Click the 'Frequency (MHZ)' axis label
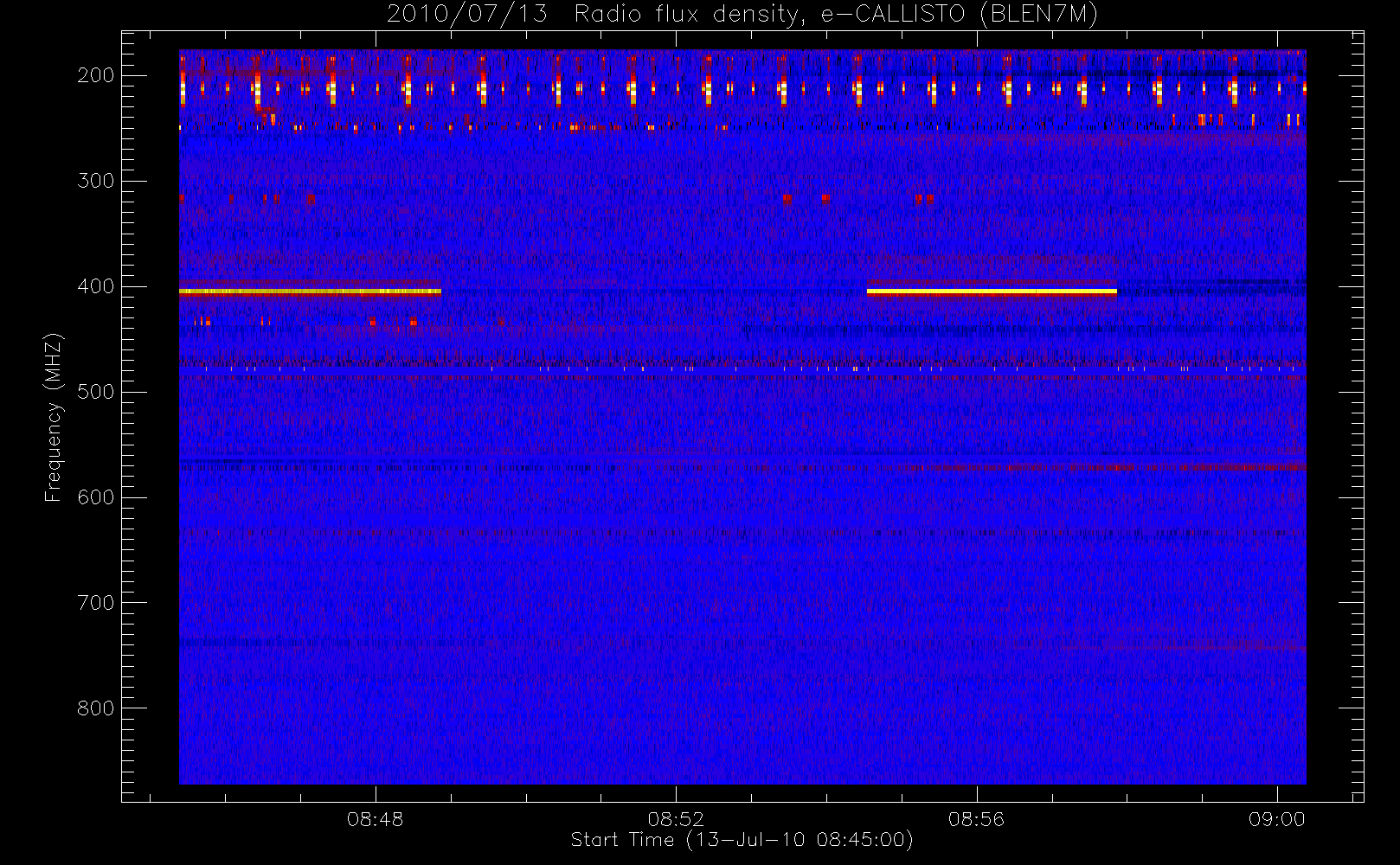Viewport: 1400px width, 865px height. click(54, 417)
